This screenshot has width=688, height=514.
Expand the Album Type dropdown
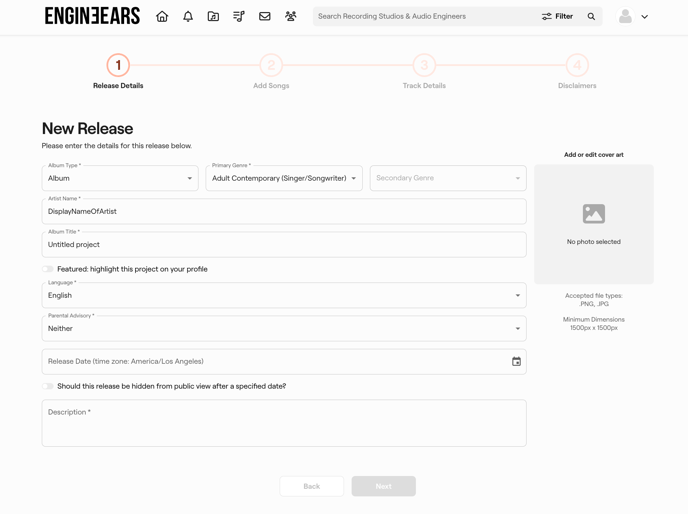120,178
